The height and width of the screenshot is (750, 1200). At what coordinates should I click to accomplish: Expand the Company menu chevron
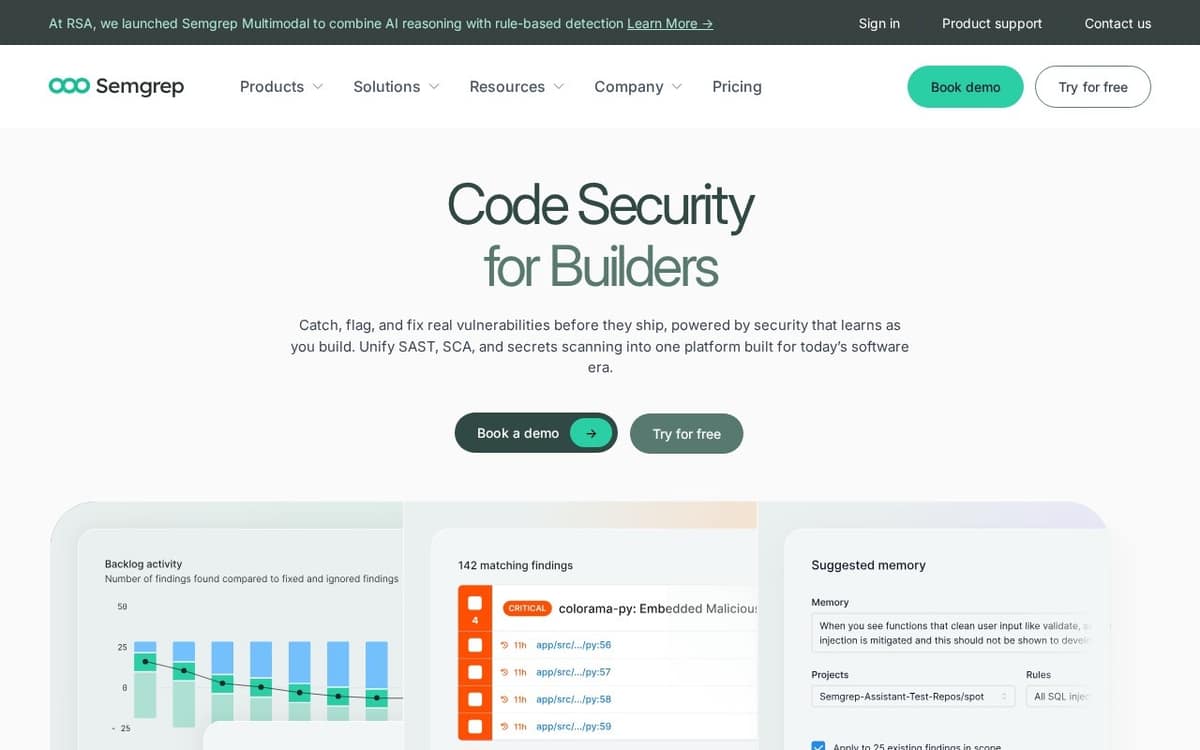[x=677, y=87]
